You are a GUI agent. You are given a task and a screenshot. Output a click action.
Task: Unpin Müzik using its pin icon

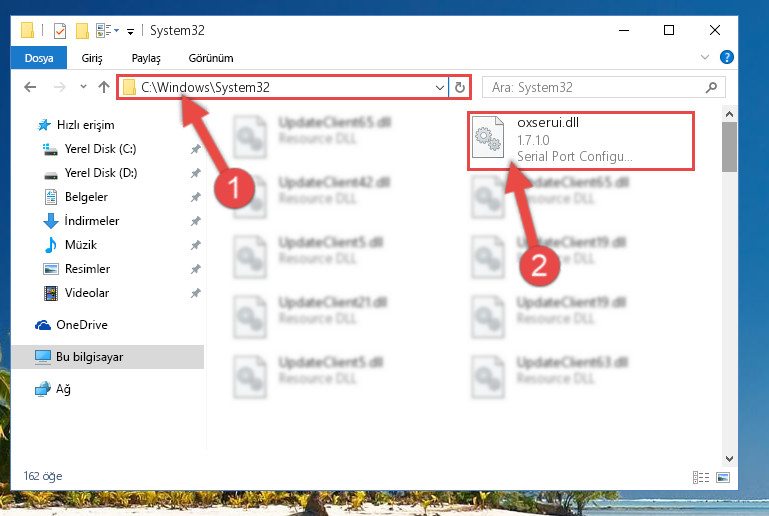(196, 245)
